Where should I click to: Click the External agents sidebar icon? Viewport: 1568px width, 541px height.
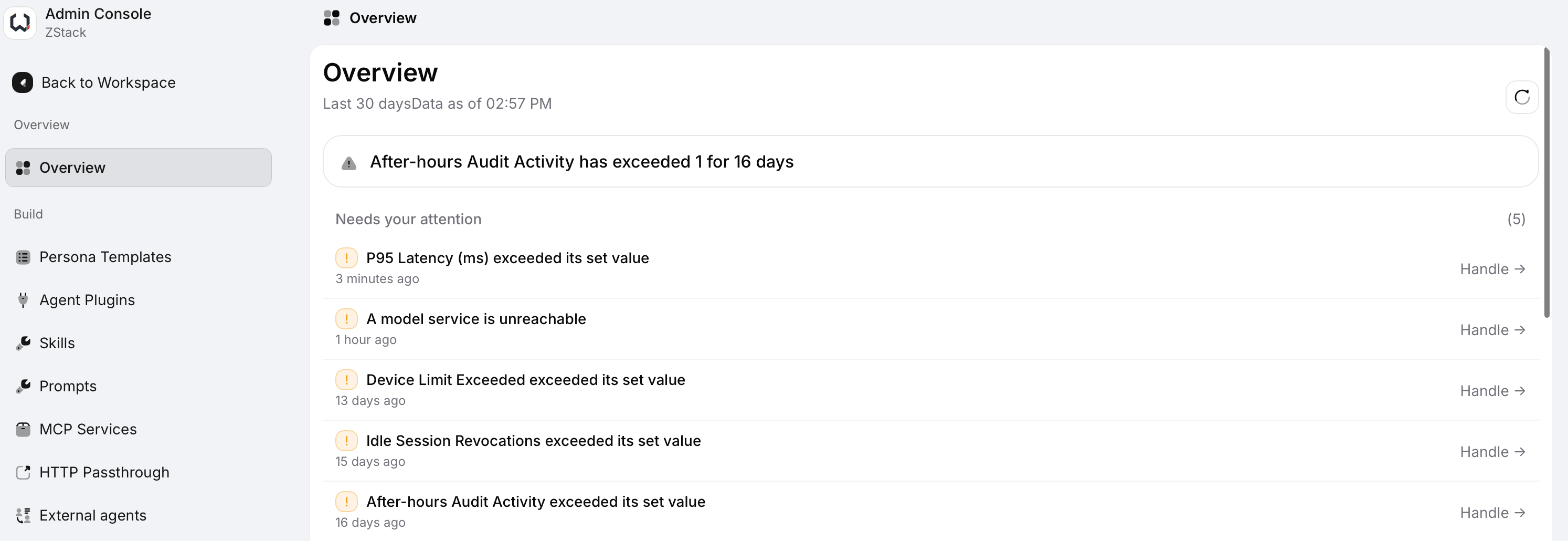pyautogui.click(x=23, y=515)
